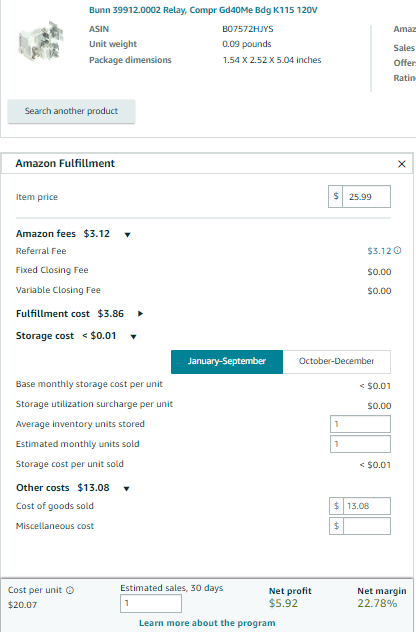Image resolution: width=416 pixels, height=632 pixels.
Task: Select the January-September storage period
Action: click(227, 362)
